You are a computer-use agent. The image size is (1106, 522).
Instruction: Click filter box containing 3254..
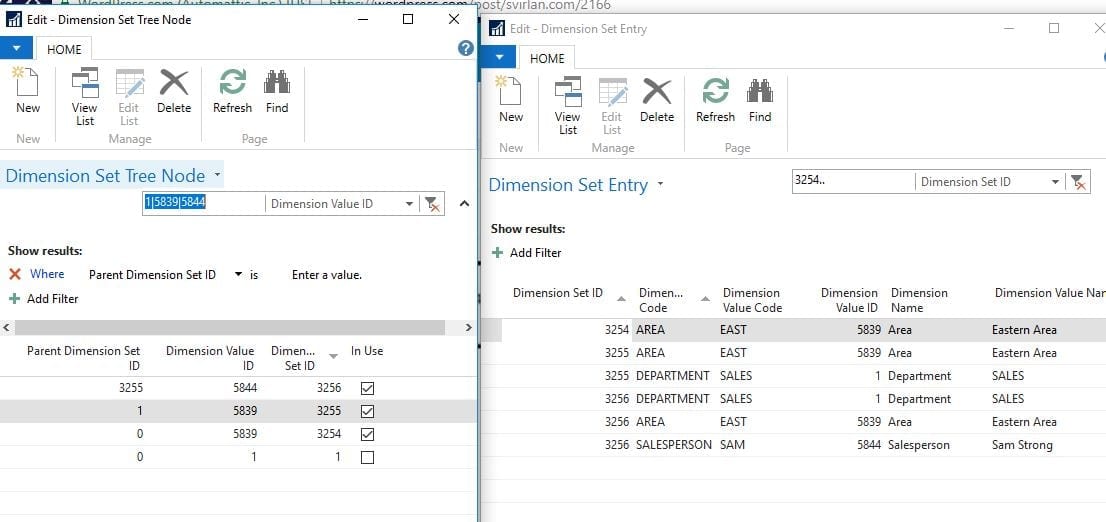tap(853, 181)
